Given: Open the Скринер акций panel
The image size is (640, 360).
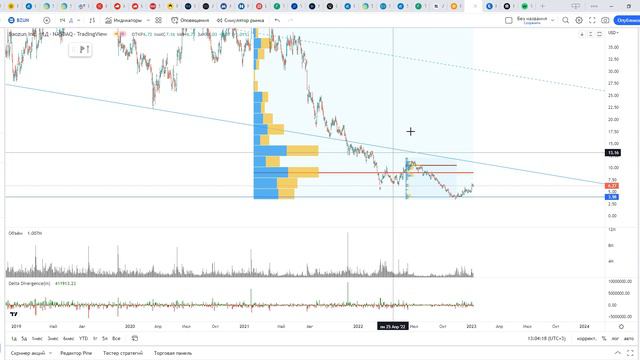Looking at the screenshot, I should click(x=28, y=353).
